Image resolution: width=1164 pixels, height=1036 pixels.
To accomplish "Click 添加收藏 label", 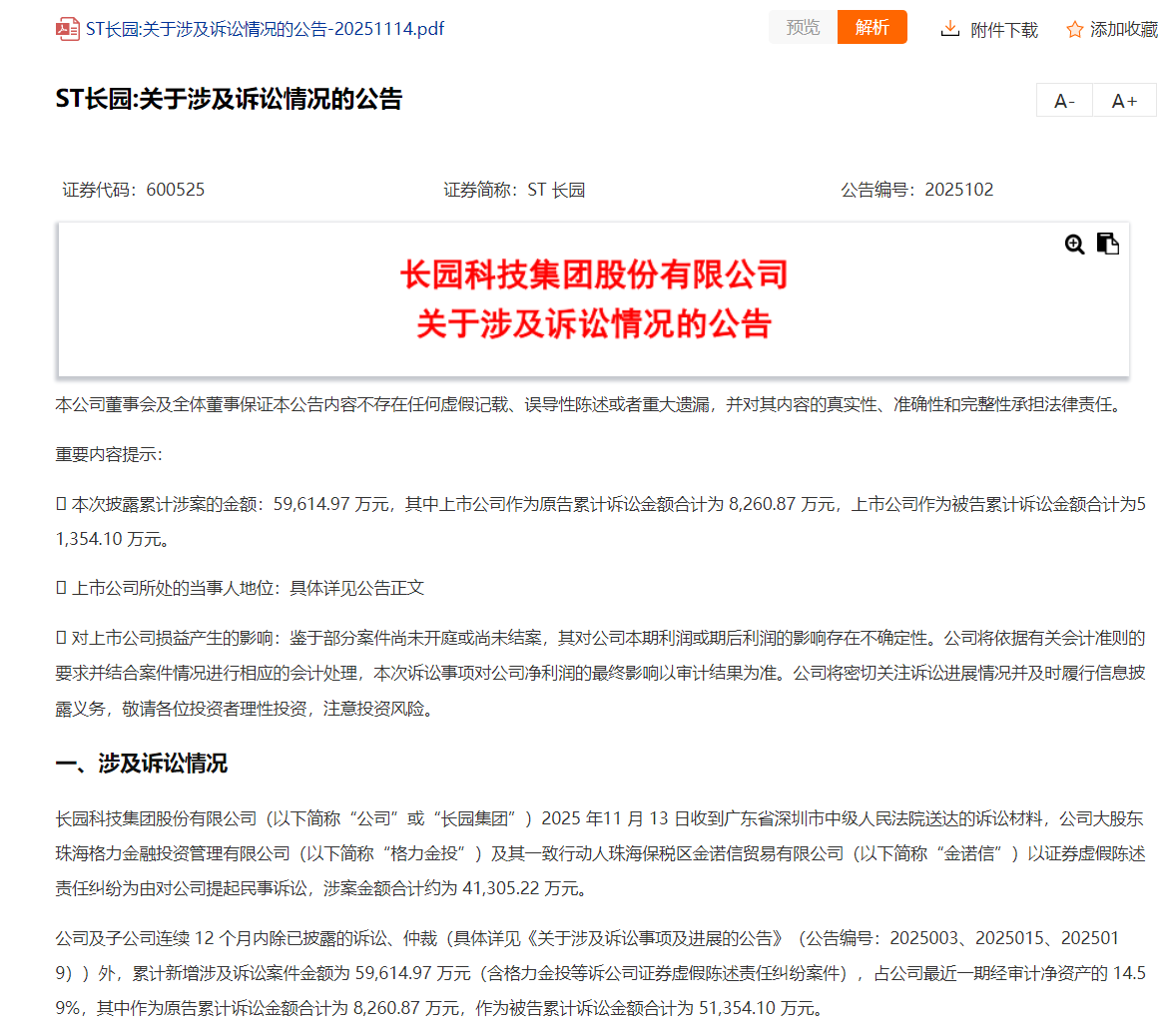I will coord(1124,30).
